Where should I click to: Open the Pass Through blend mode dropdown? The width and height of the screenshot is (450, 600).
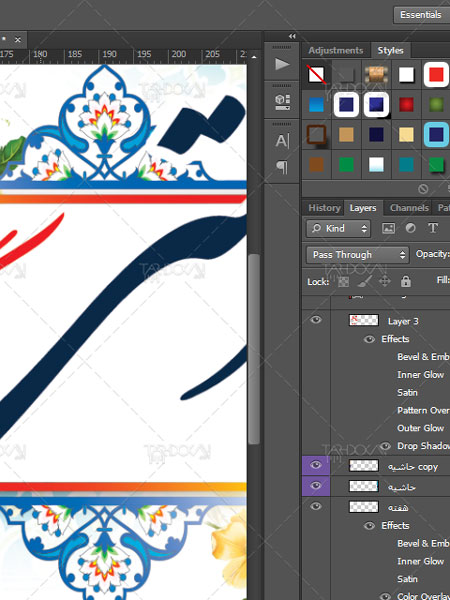pos(358,254)
